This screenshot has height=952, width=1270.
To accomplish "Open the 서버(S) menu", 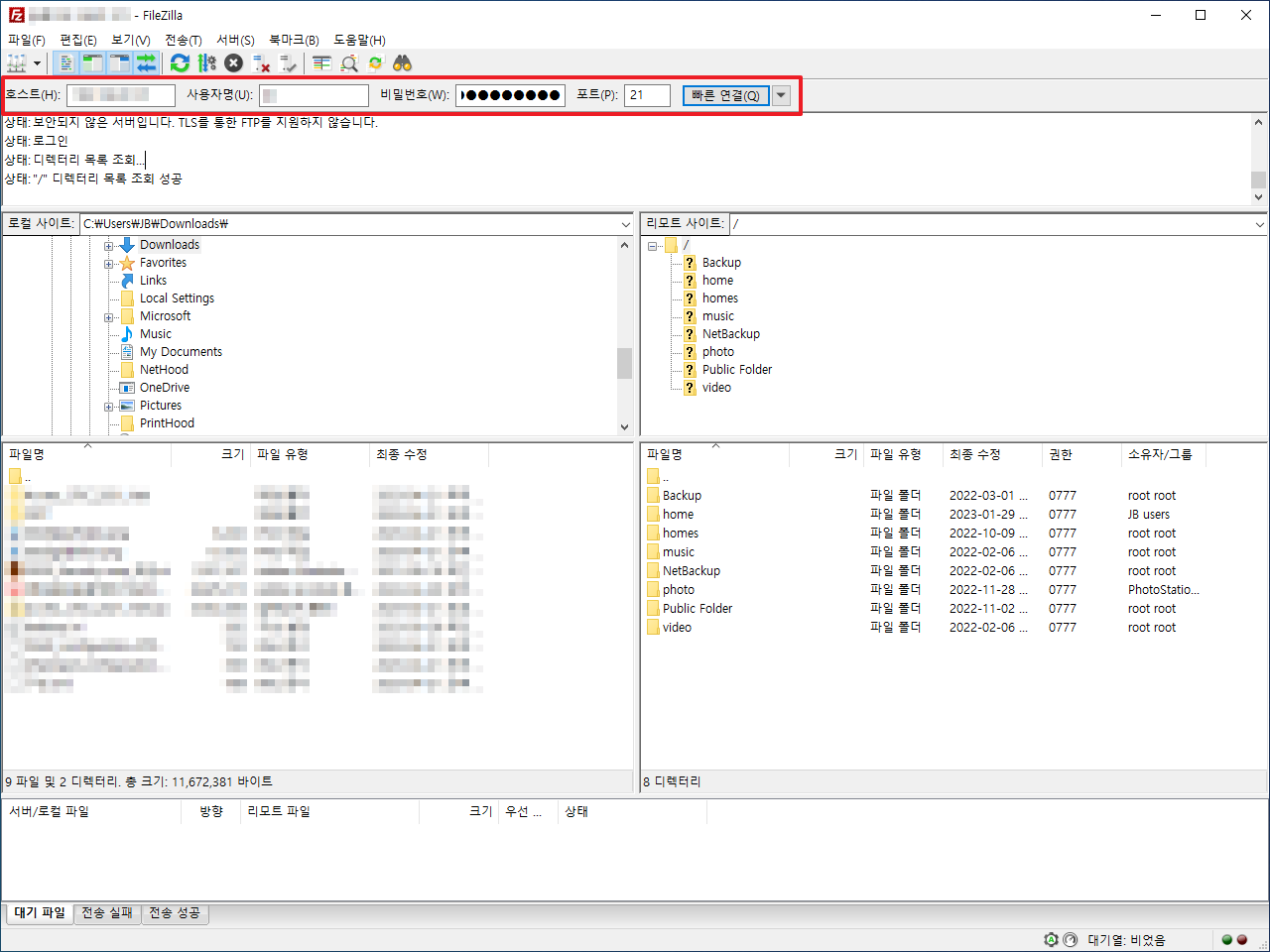I will click(x=236, y=40).
